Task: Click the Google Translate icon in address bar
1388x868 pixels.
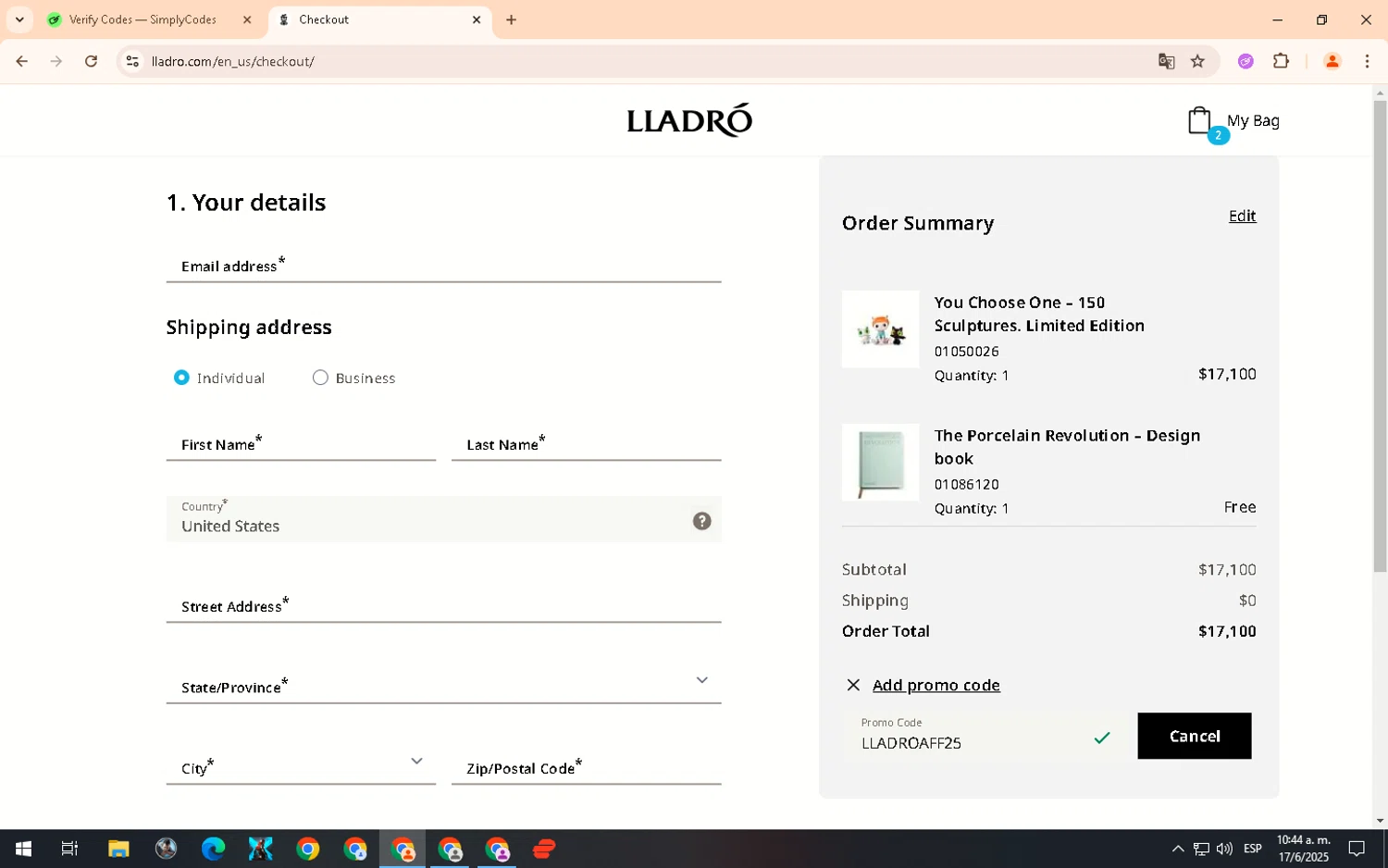Action: (x=1166, y=61)
